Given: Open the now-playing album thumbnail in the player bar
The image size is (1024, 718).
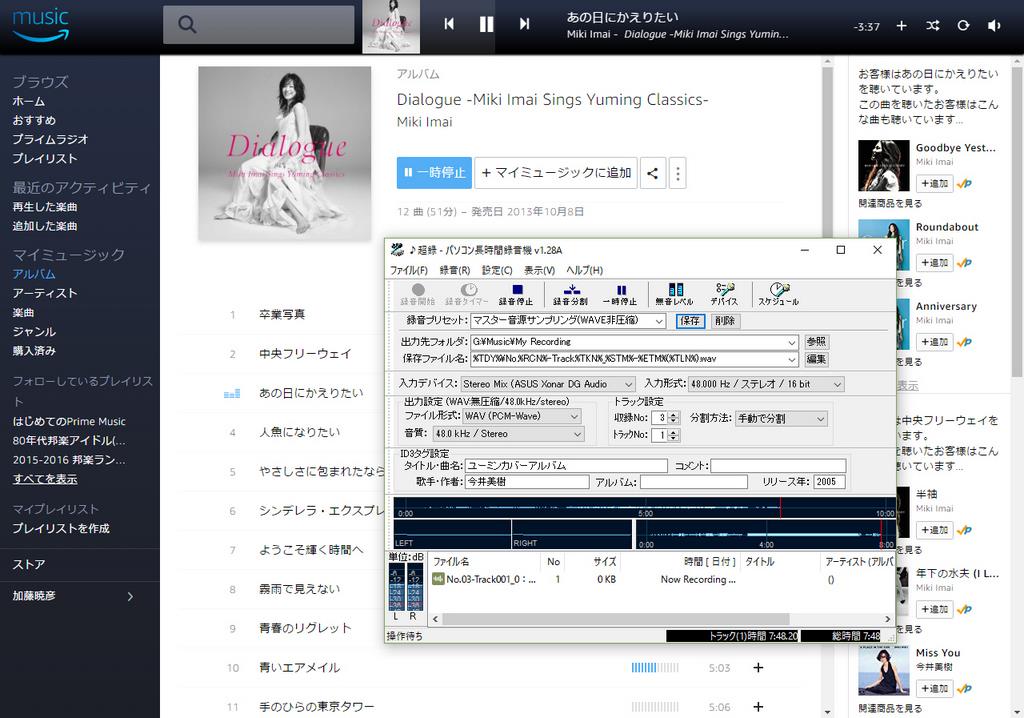Looking at the screenshot, I should [391, 26].
